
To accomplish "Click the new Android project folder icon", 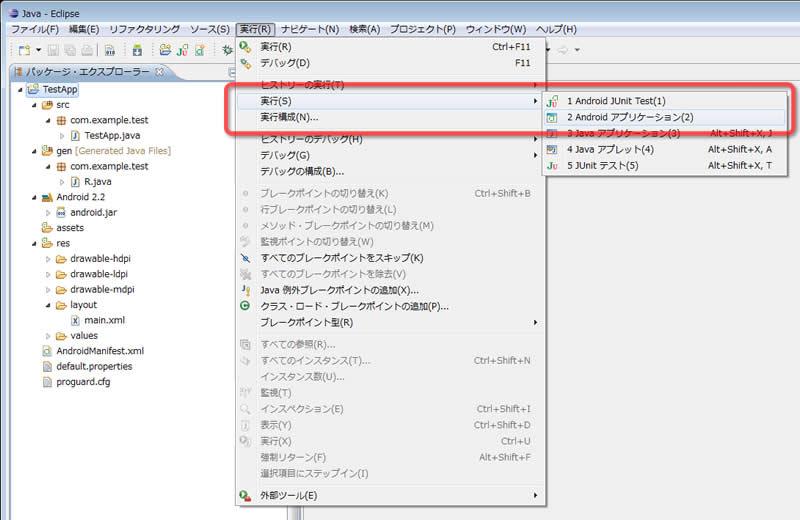I will [x=165, y=50].
